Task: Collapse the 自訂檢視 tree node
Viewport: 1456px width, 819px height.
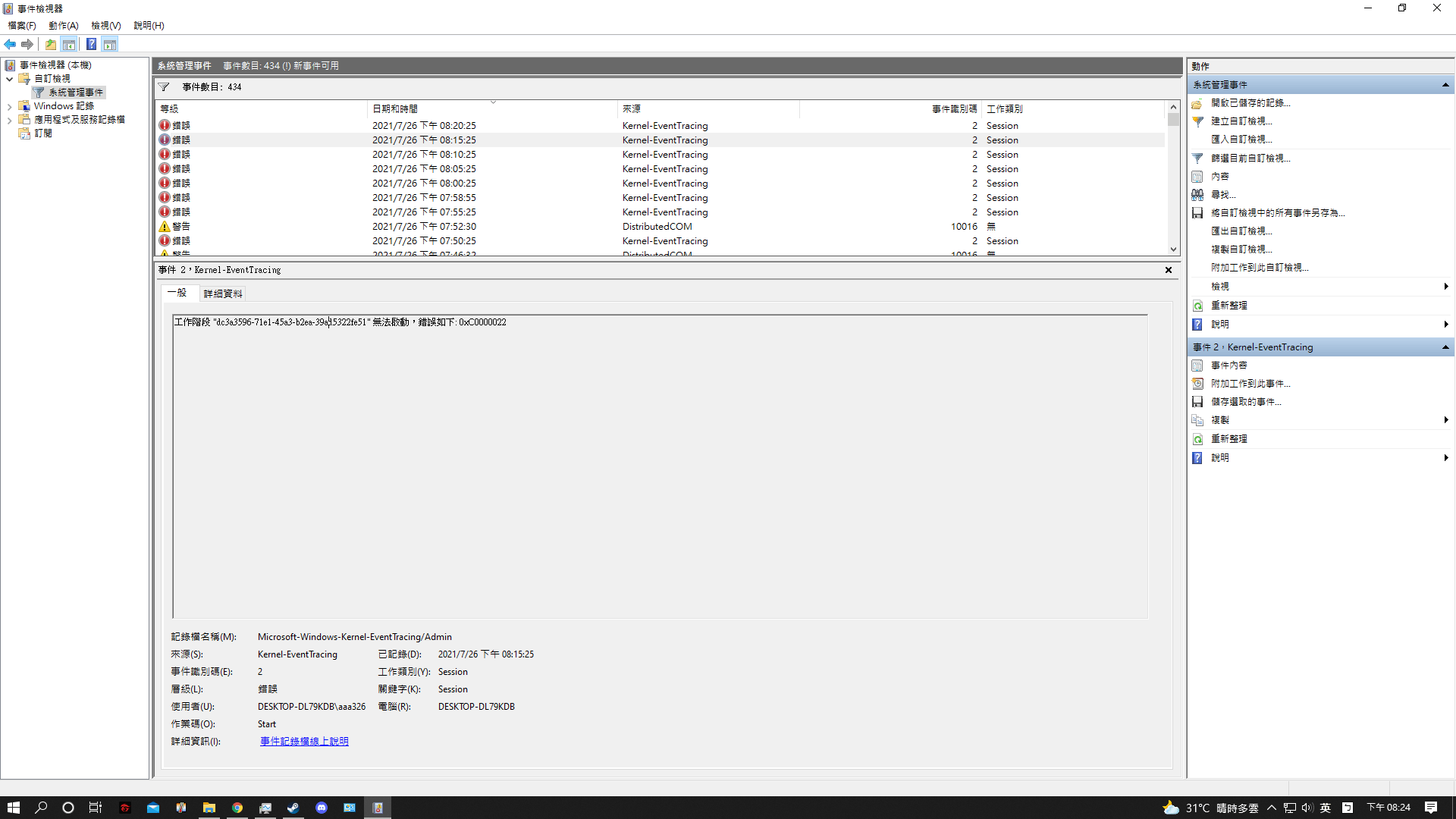Action: click(9, 79)
